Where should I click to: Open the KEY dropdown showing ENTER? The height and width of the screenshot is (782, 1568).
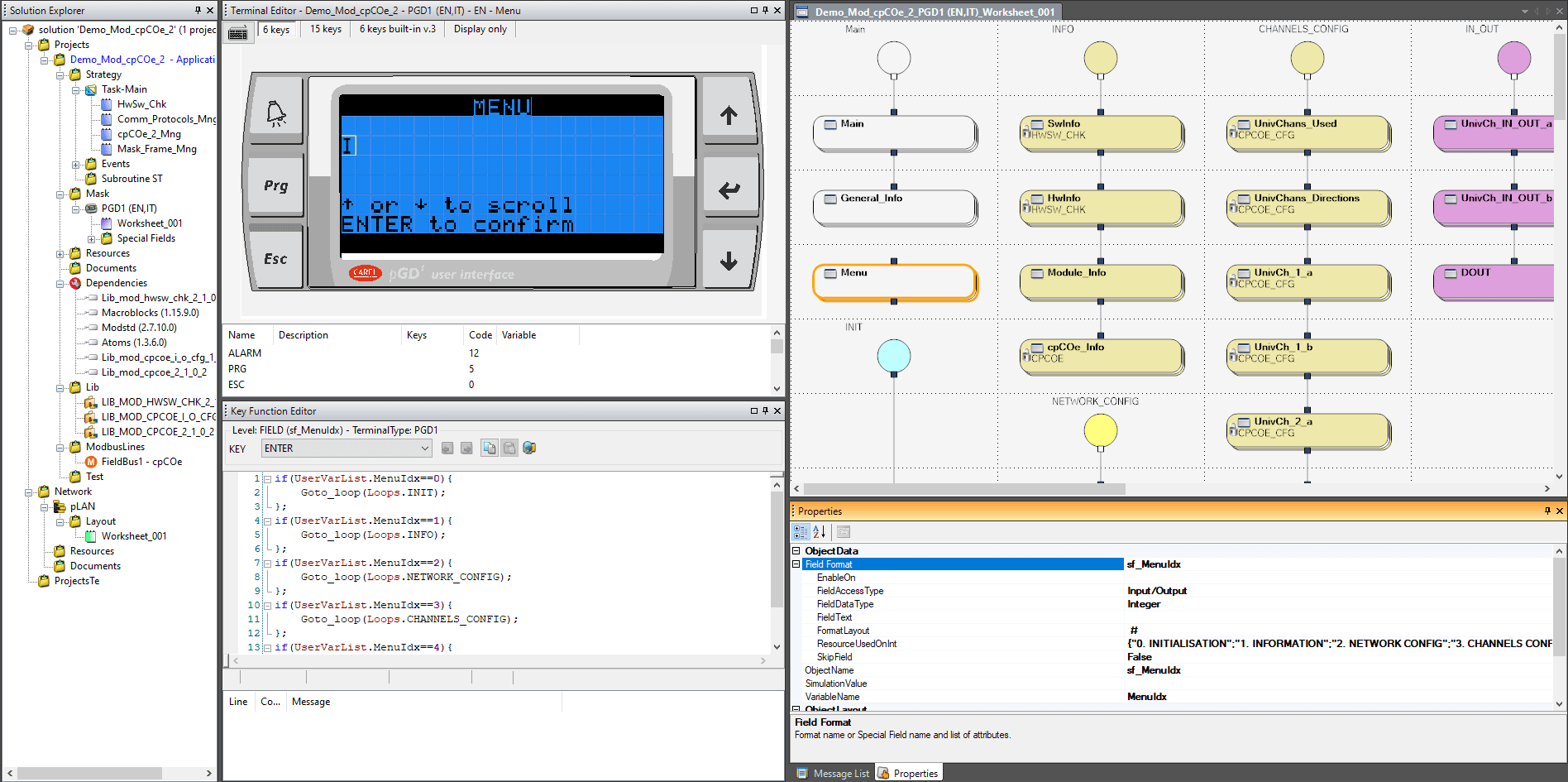pyautogui.click(x=424, y=449)
